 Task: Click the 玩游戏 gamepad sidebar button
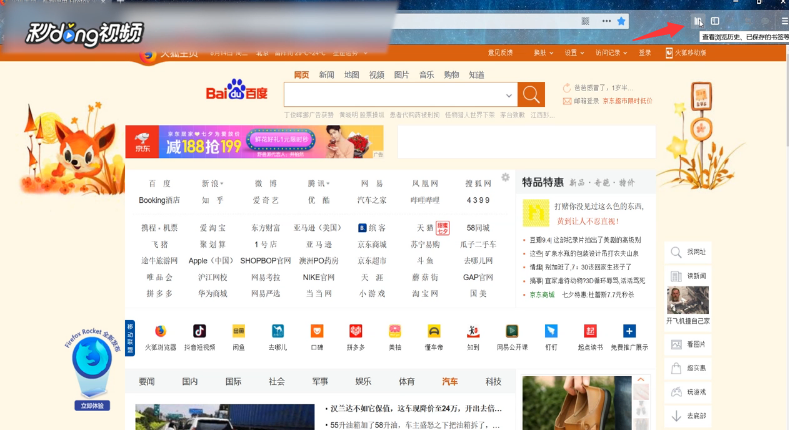[x=688, y=392]
